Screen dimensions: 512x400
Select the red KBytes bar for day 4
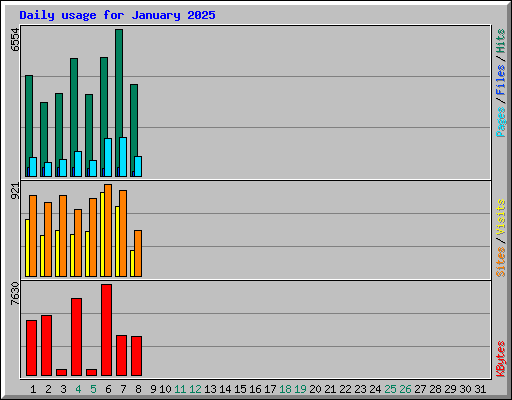point(77,337)
